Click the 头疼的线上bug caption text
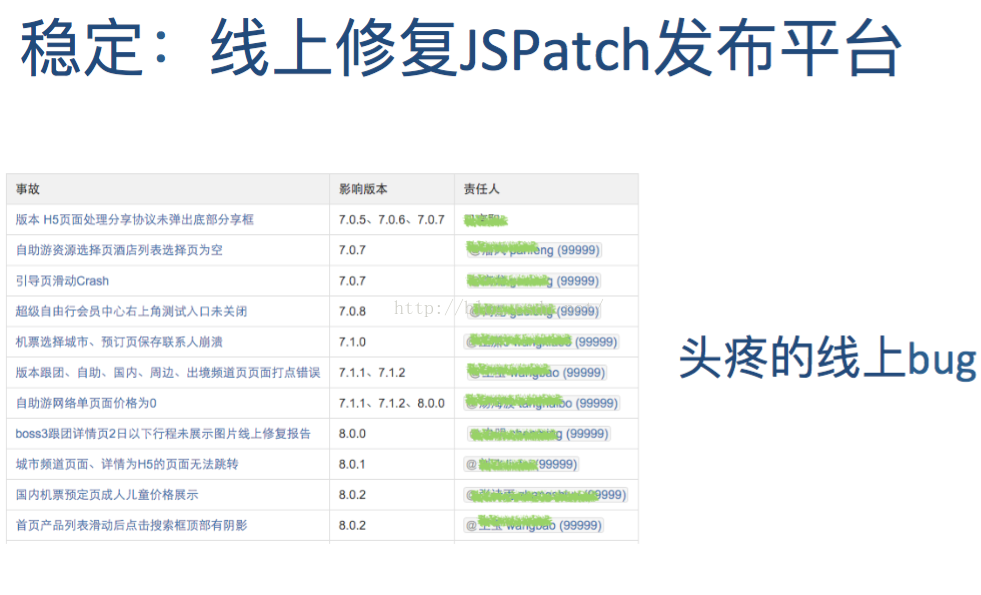 coord(827,357)
